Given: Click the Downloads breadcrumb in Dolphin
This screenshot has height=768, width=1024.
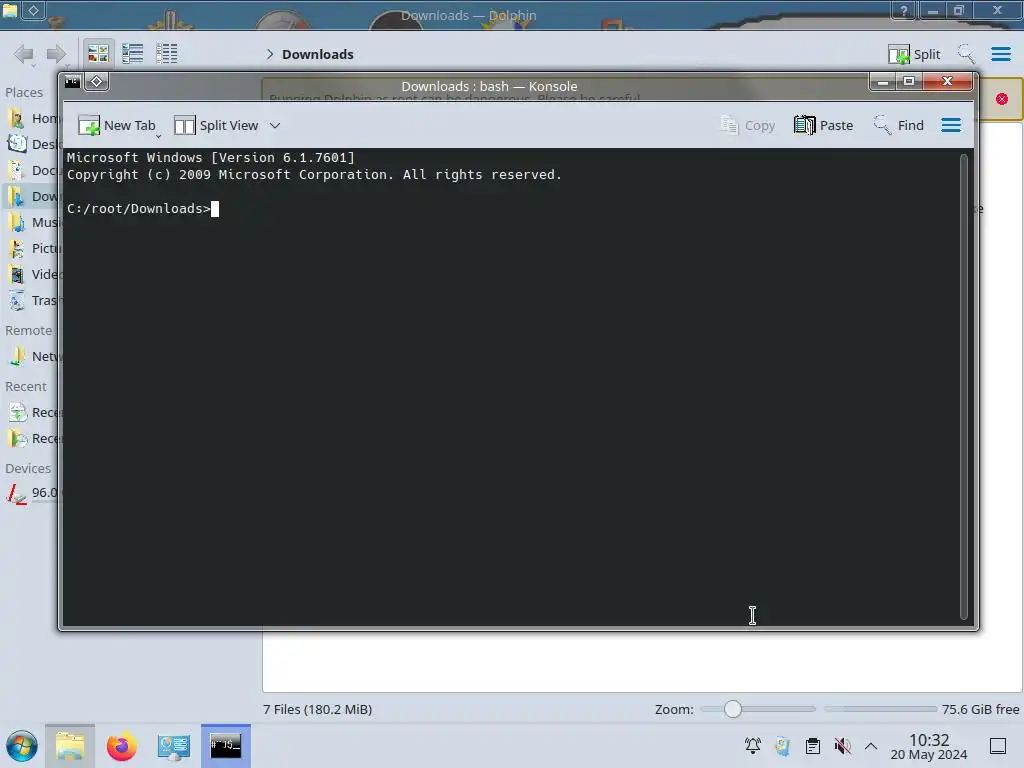Looking at the screenshot, I should (x=318, y=54).
